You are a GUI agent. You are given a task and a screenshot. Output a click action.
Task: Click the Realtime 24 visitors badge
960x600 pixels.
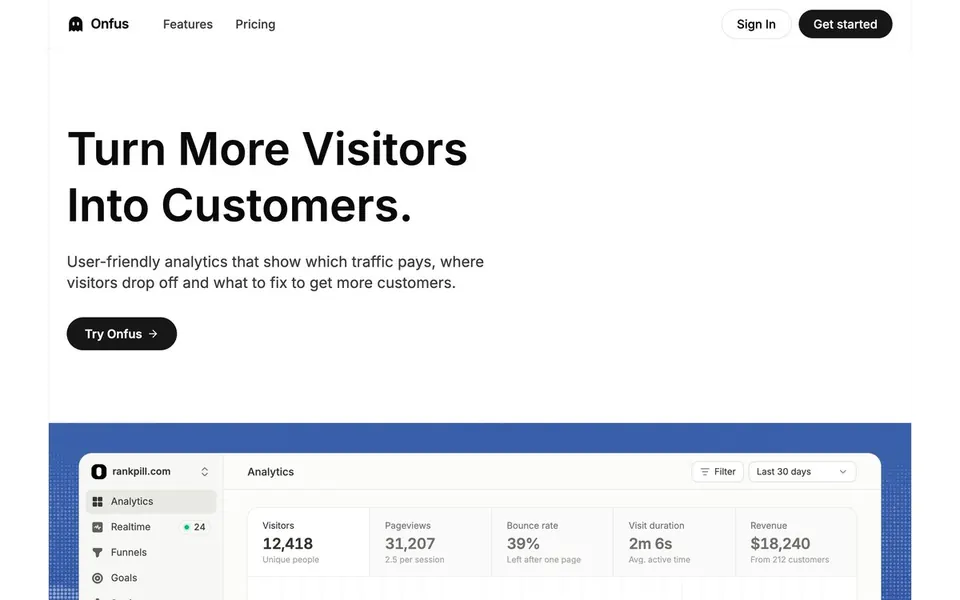click(x=195, y=527)
